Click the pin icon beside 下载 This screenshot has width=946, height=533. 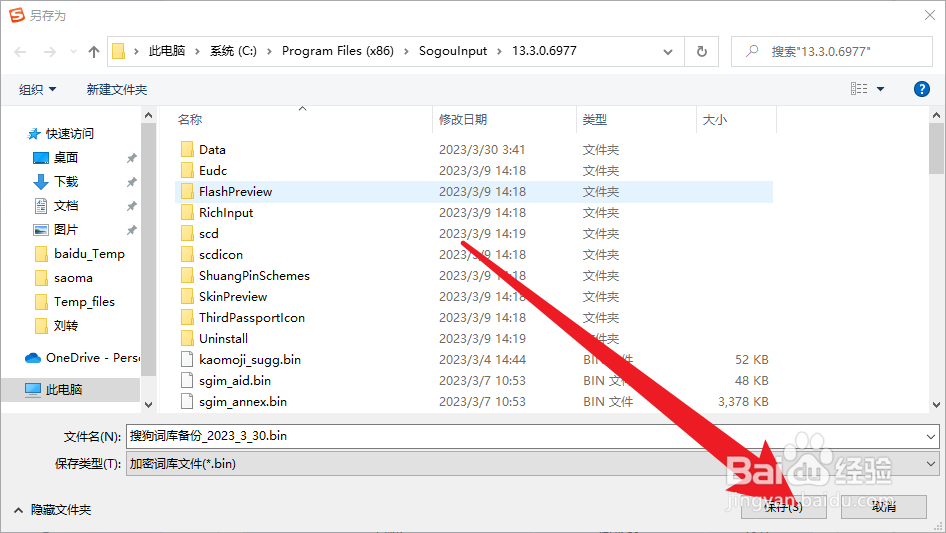131,182
